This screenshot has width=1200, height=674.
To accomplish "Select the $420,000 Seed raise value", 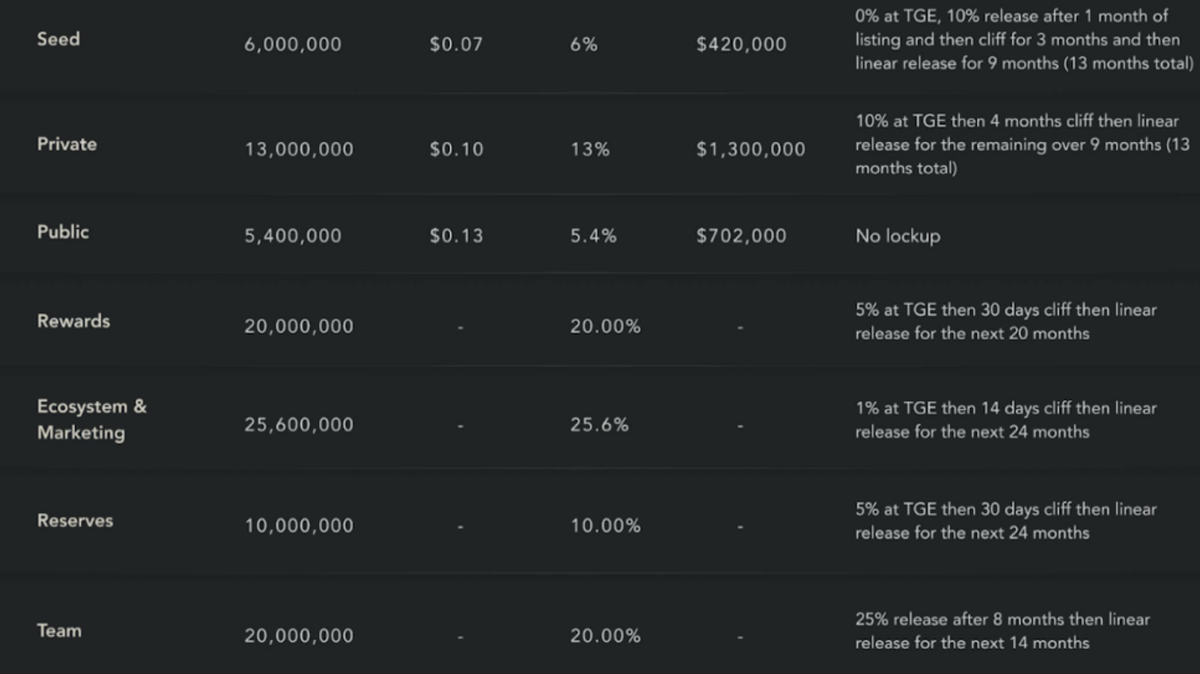I will point(741,45).
